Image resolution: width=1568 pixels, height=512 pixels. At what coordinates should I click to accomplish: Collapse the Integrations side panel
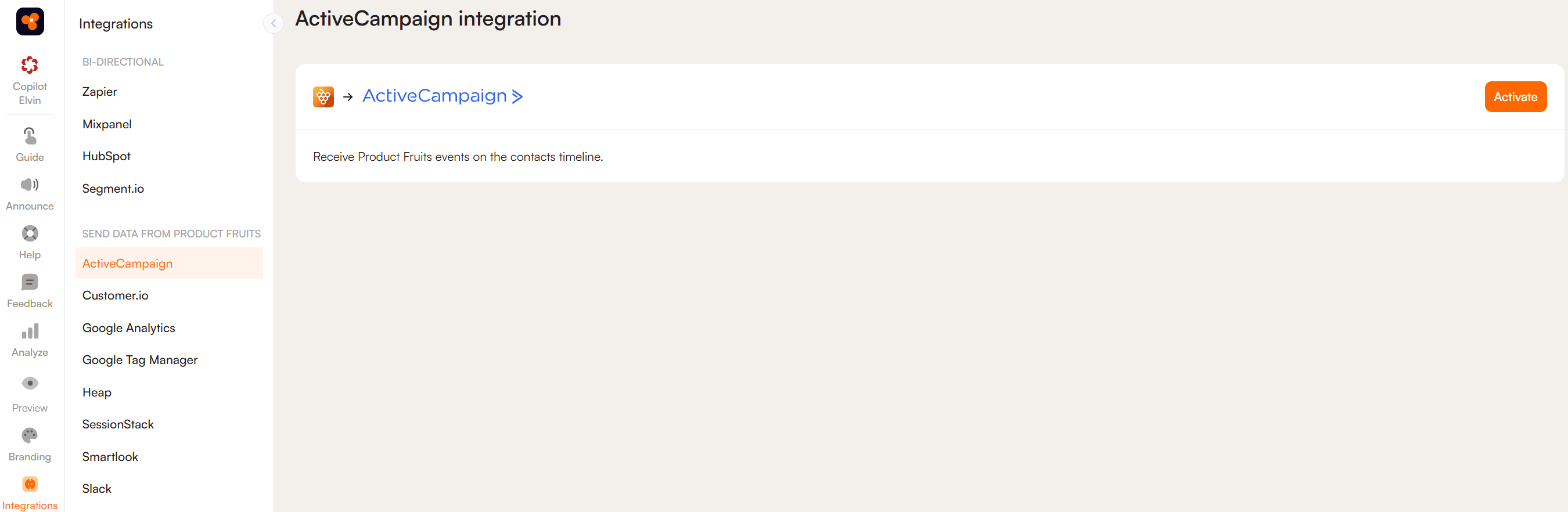click(274, 24)
